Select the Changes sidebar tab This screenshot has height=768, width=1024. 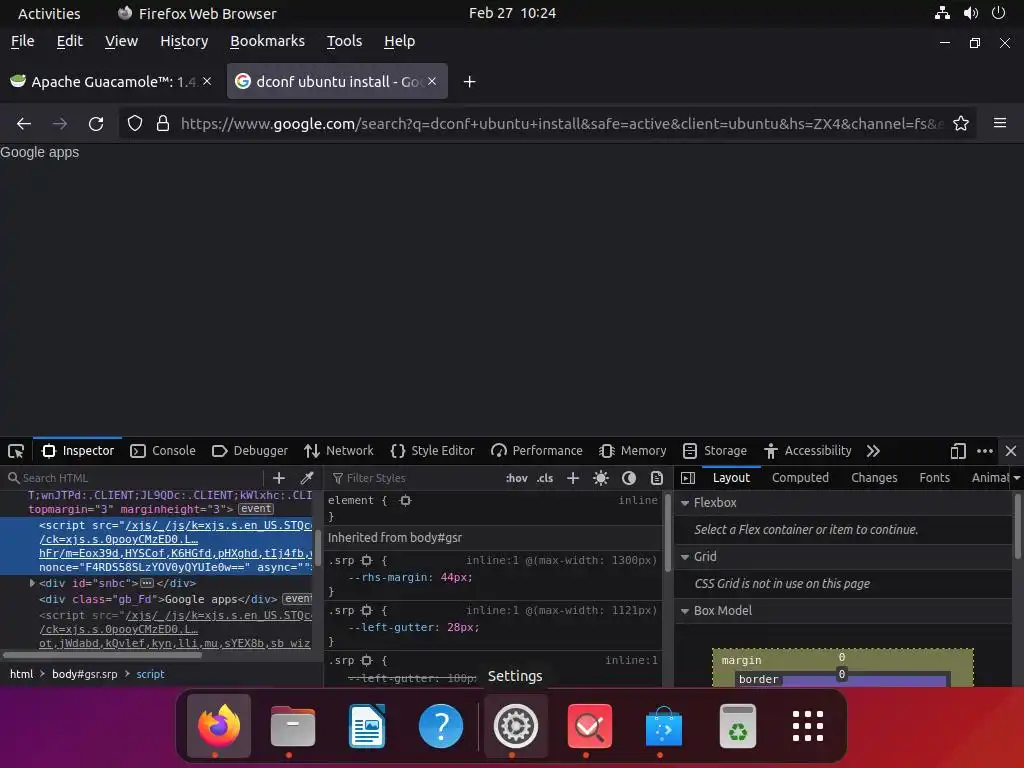(x=874, y=477)
